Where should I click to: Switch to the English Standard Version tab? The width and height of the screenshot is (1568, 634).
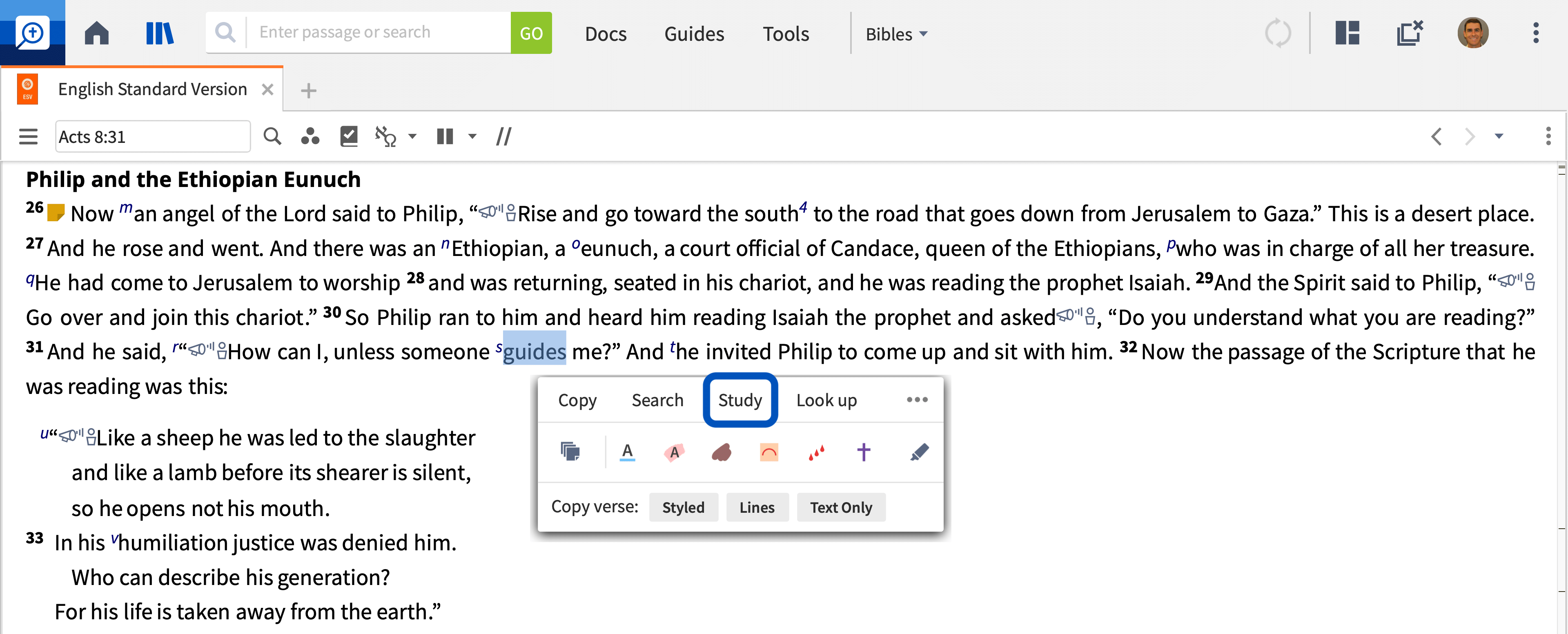[151, 88]
